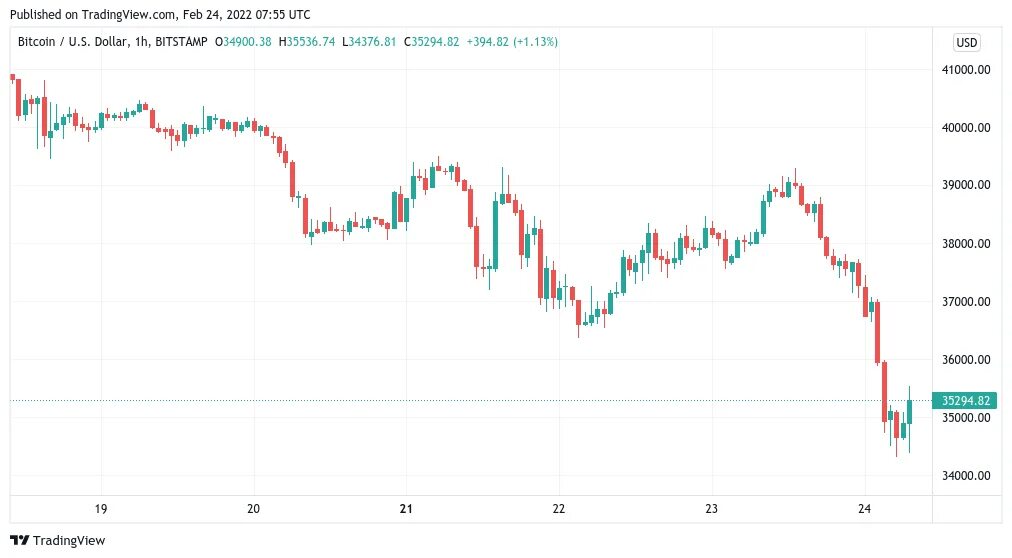The image size is (1012, 558).
Task: Click the 1h timeframe label in the header
Action: pos(141,42)
